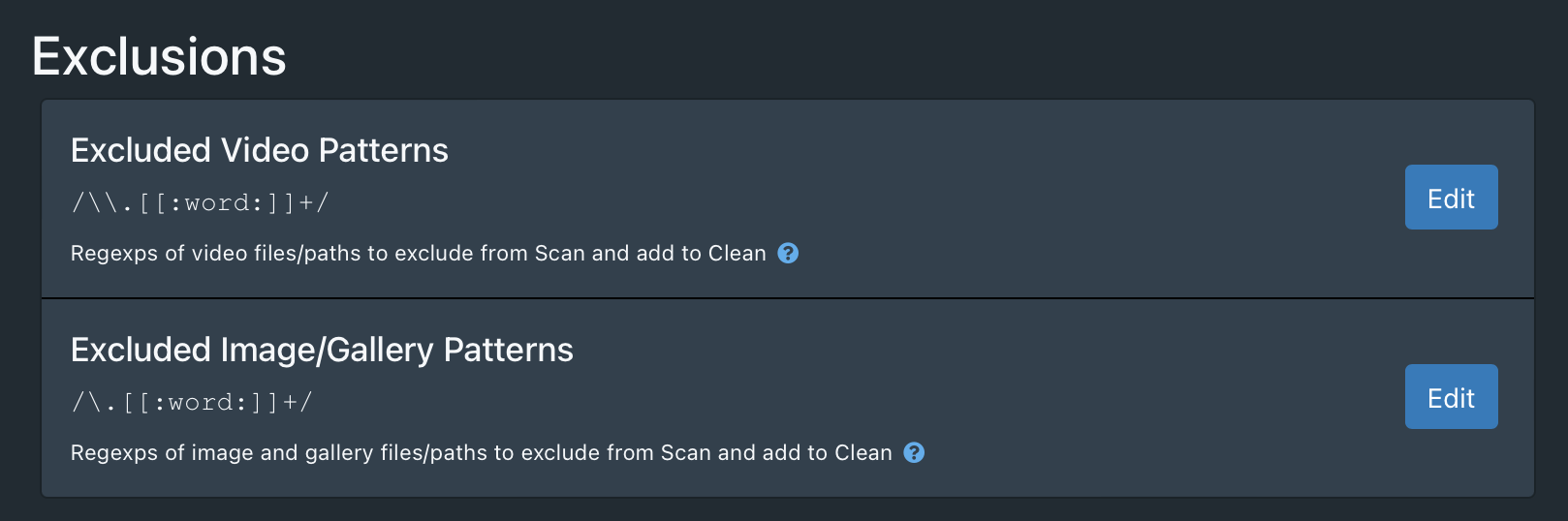Image resolution: width=1568 pixels, height=521 pixels.
Task: Click the question mark after gallery description
Action: coord(913,452)
